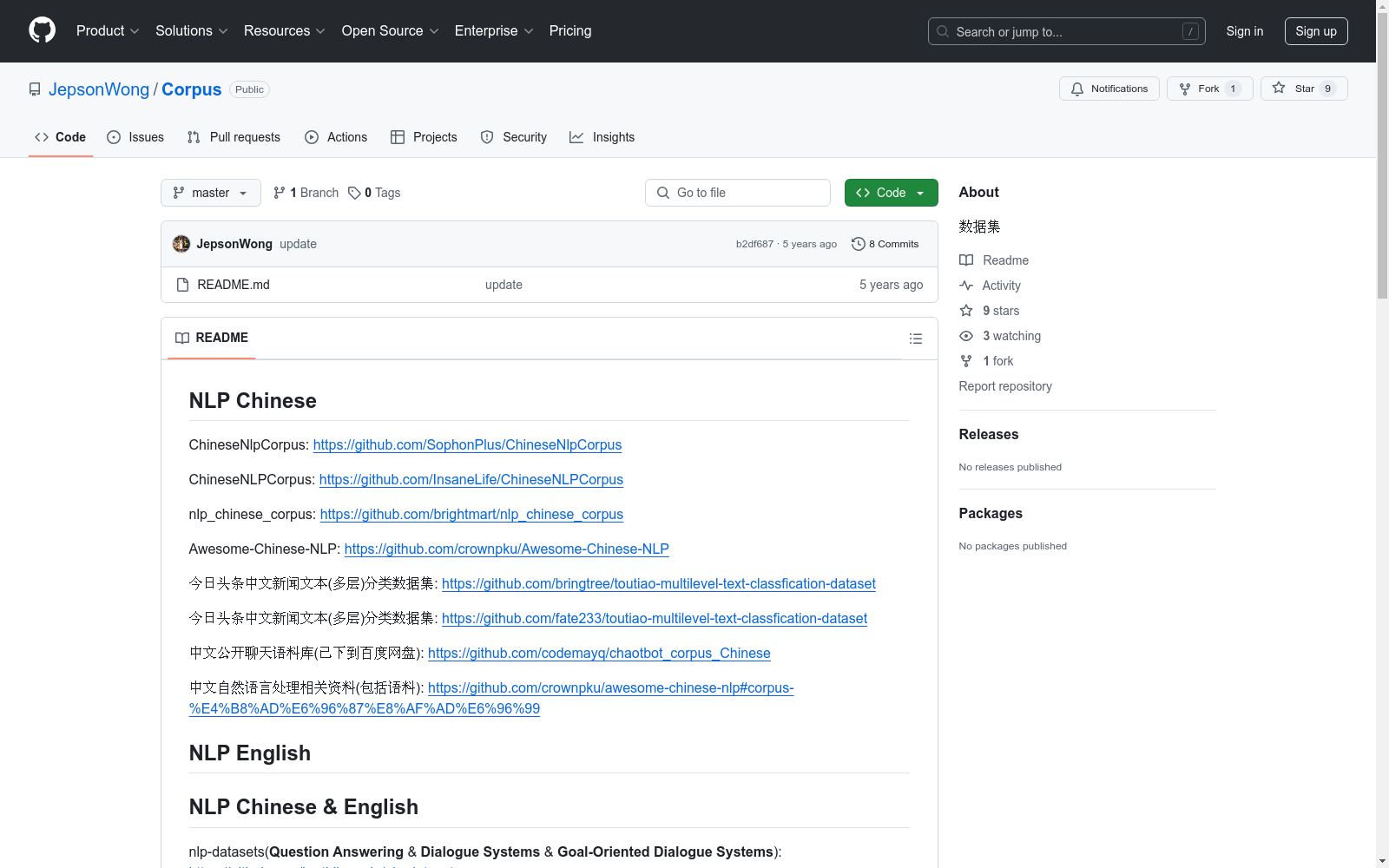Click the README.md file icon
This screenshot has height=868, width=1389.
pyautogui.click(x=182, y=285)
